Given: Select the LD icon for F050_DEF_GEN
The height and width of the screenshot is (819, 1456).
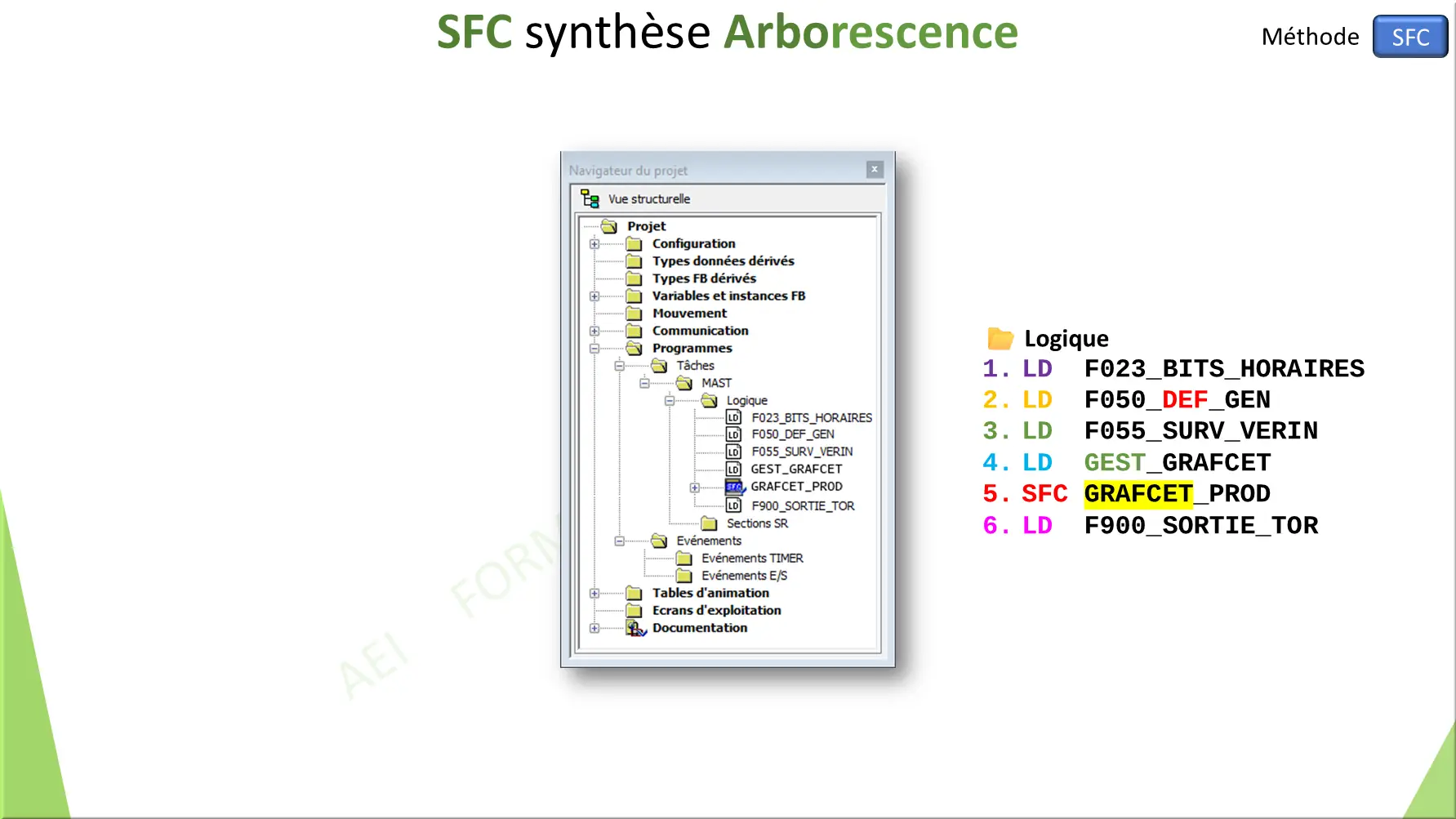Looking at the screenshot, I should pos(732,434).
